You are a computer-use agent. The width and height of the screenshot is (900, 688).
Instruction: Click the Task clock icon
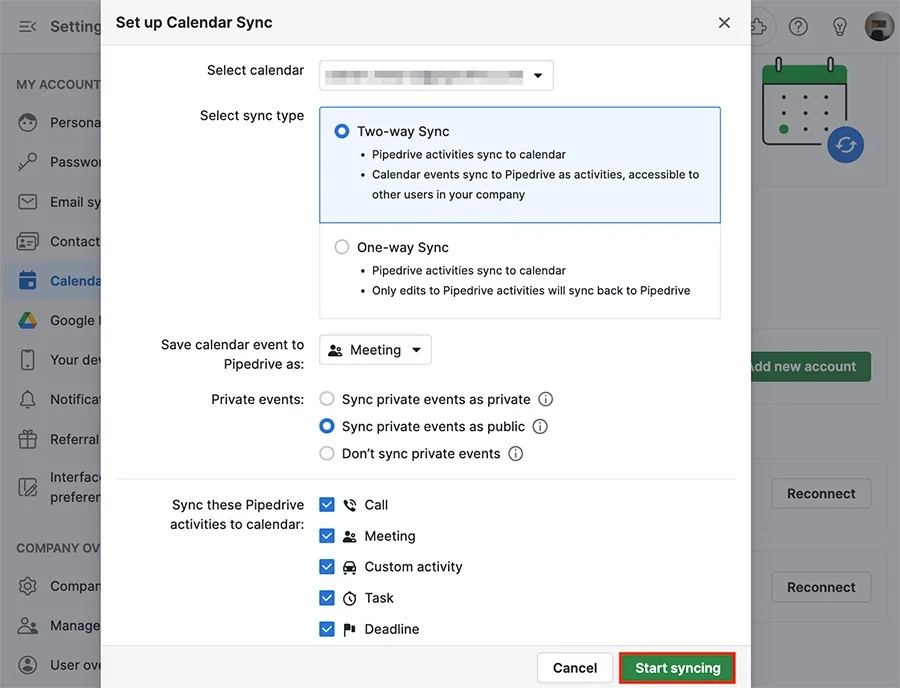coord(350,598)
